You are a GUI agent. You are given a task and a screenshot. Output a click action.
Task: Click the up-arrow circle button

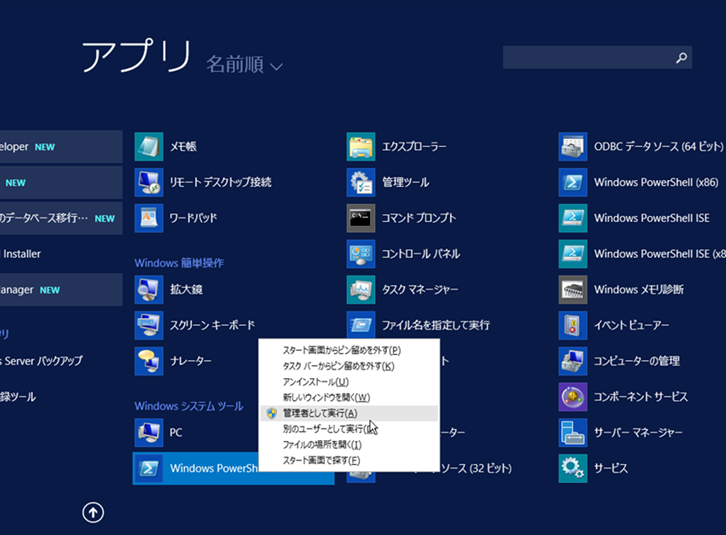(x=93, y=512)
